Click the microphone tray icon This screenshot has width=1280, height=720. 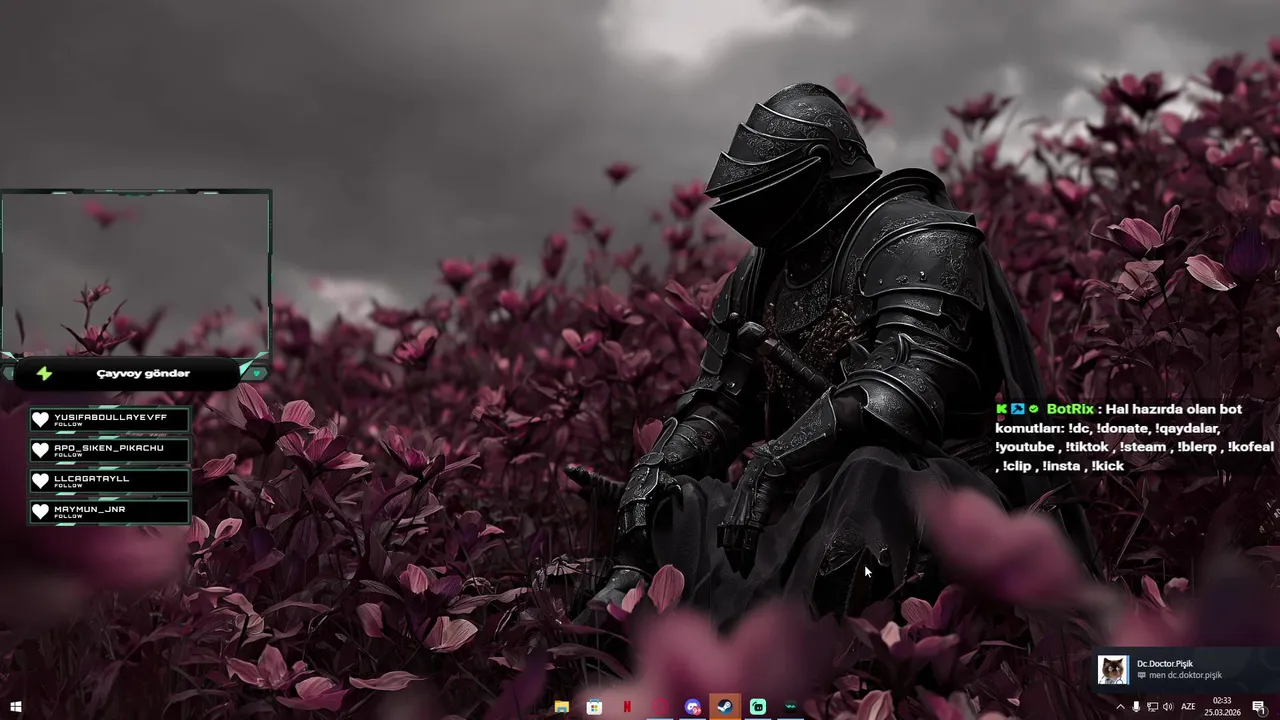coord(1136,707)
